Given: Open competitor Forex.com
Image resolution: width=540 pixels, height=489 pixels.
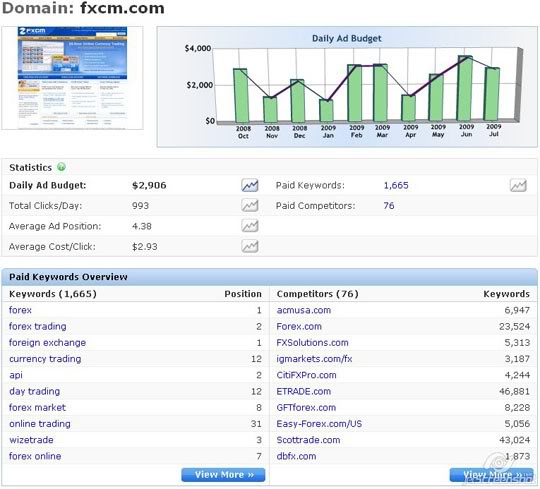Looking at the screenshot, I should pos(299,326).
